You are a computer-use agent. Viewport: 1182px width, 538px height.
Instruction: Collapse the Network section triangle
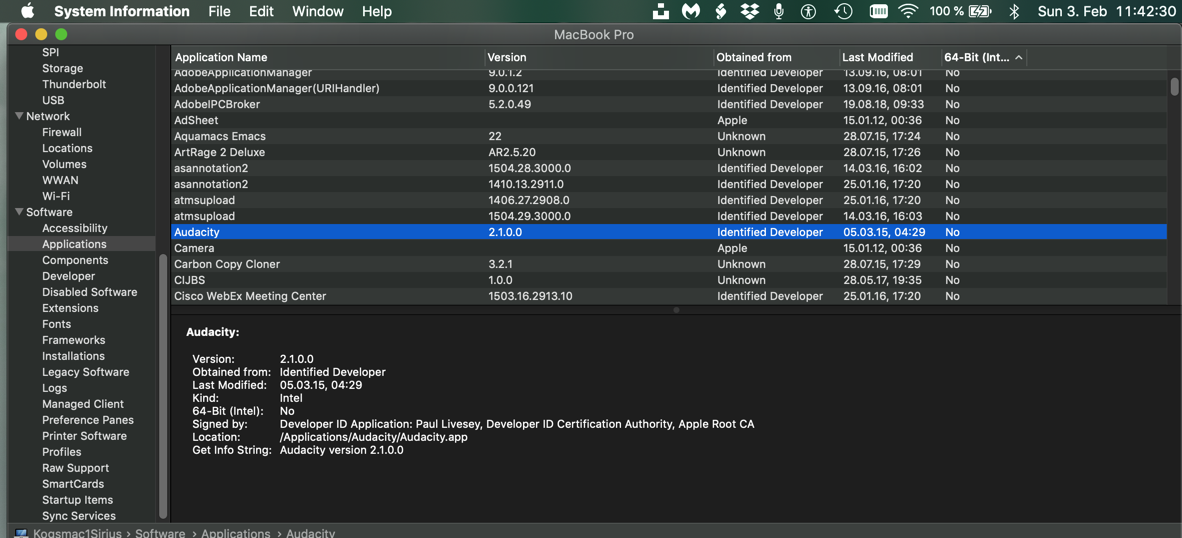[19, 116]
